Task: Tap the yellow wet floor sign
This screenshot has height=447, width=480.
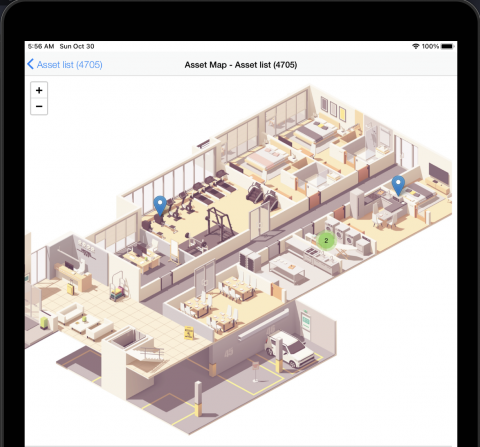Action: click(189, 333)
